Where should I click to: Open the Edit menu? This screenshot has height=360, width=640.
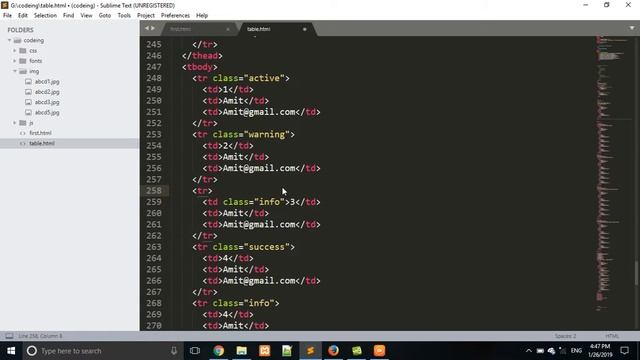tap(22, 16)
